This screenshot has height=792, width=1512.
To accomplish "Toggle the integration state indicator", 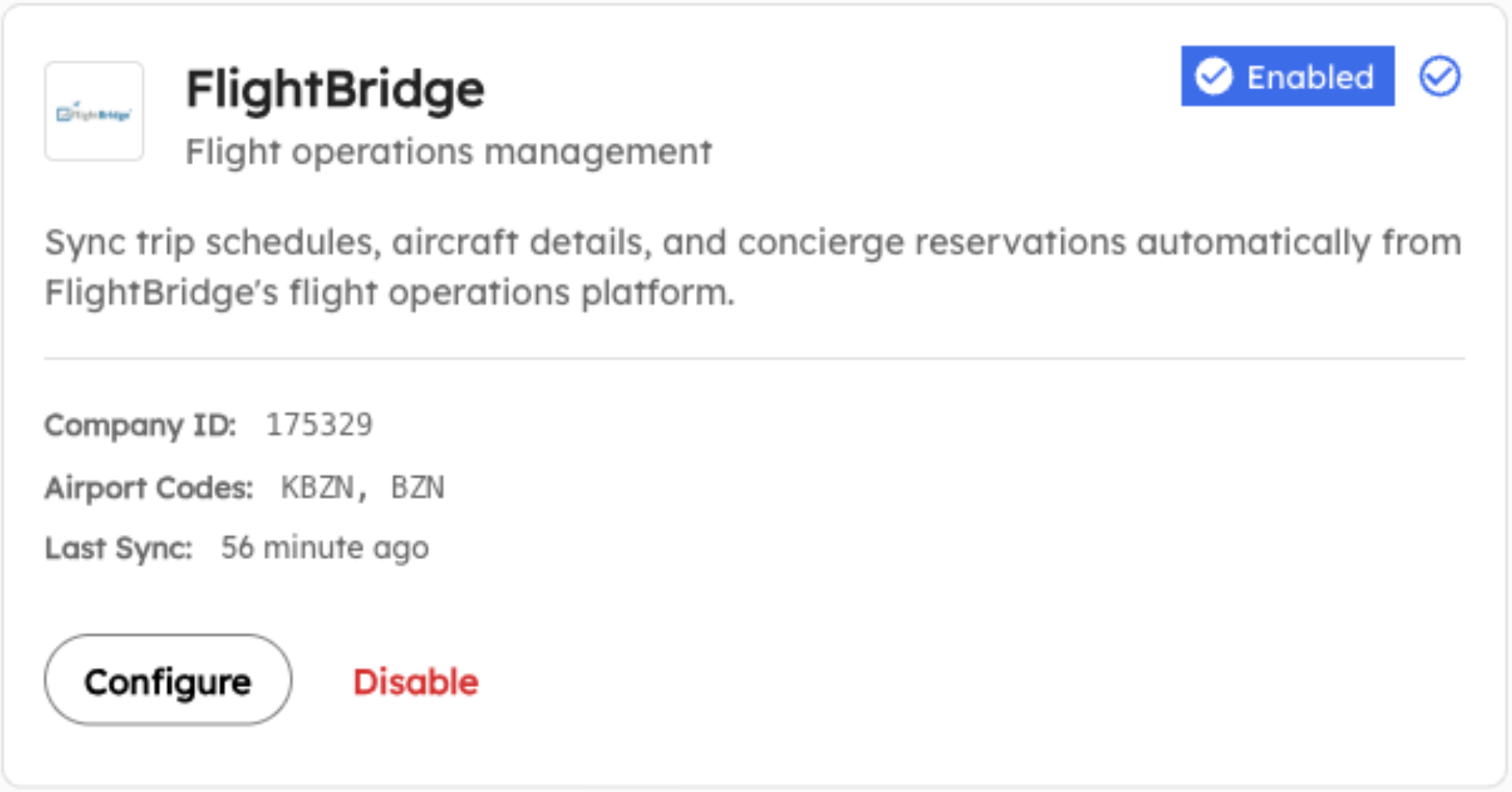I will 1288,77.
